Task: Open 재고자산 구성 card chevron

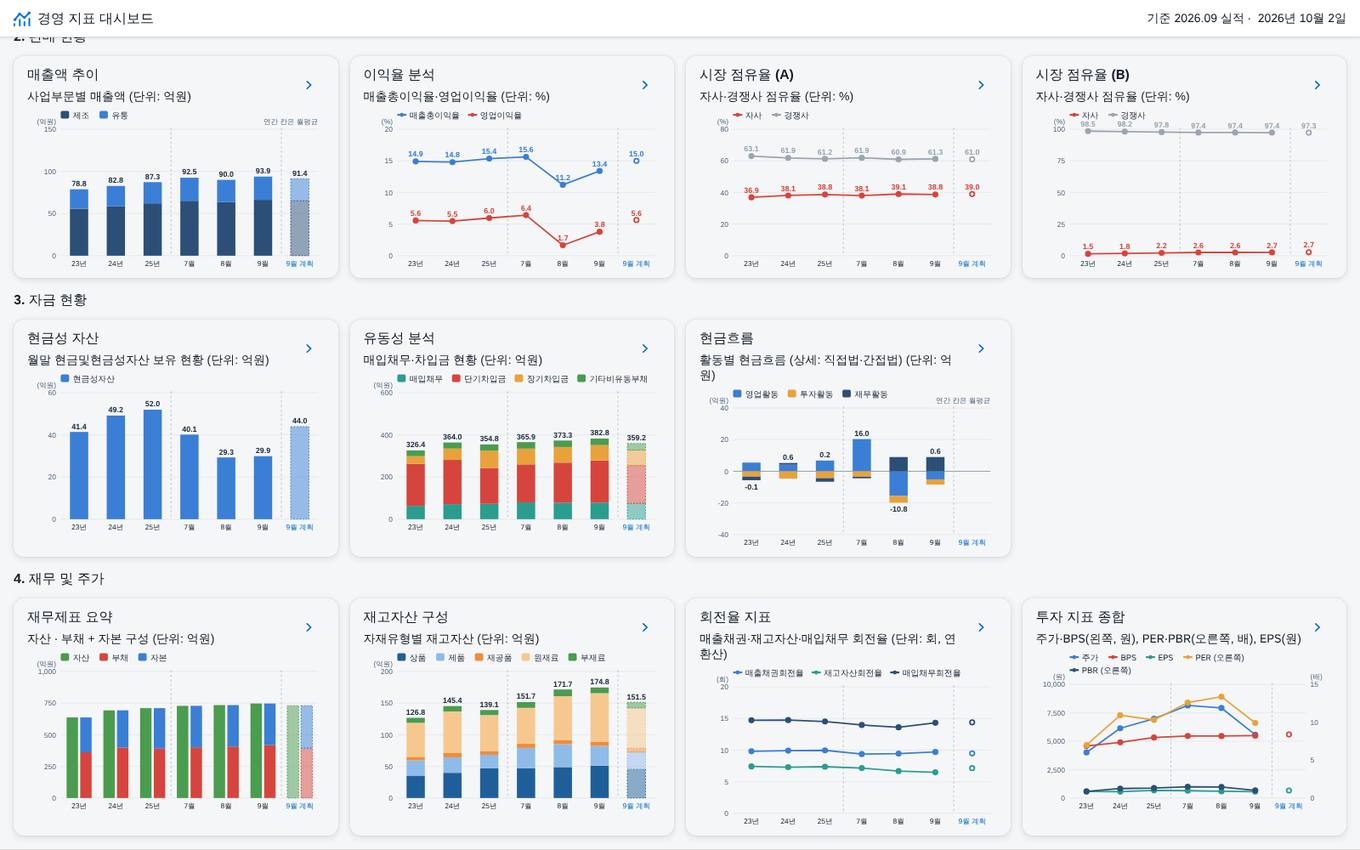Action: pos(645,628)
